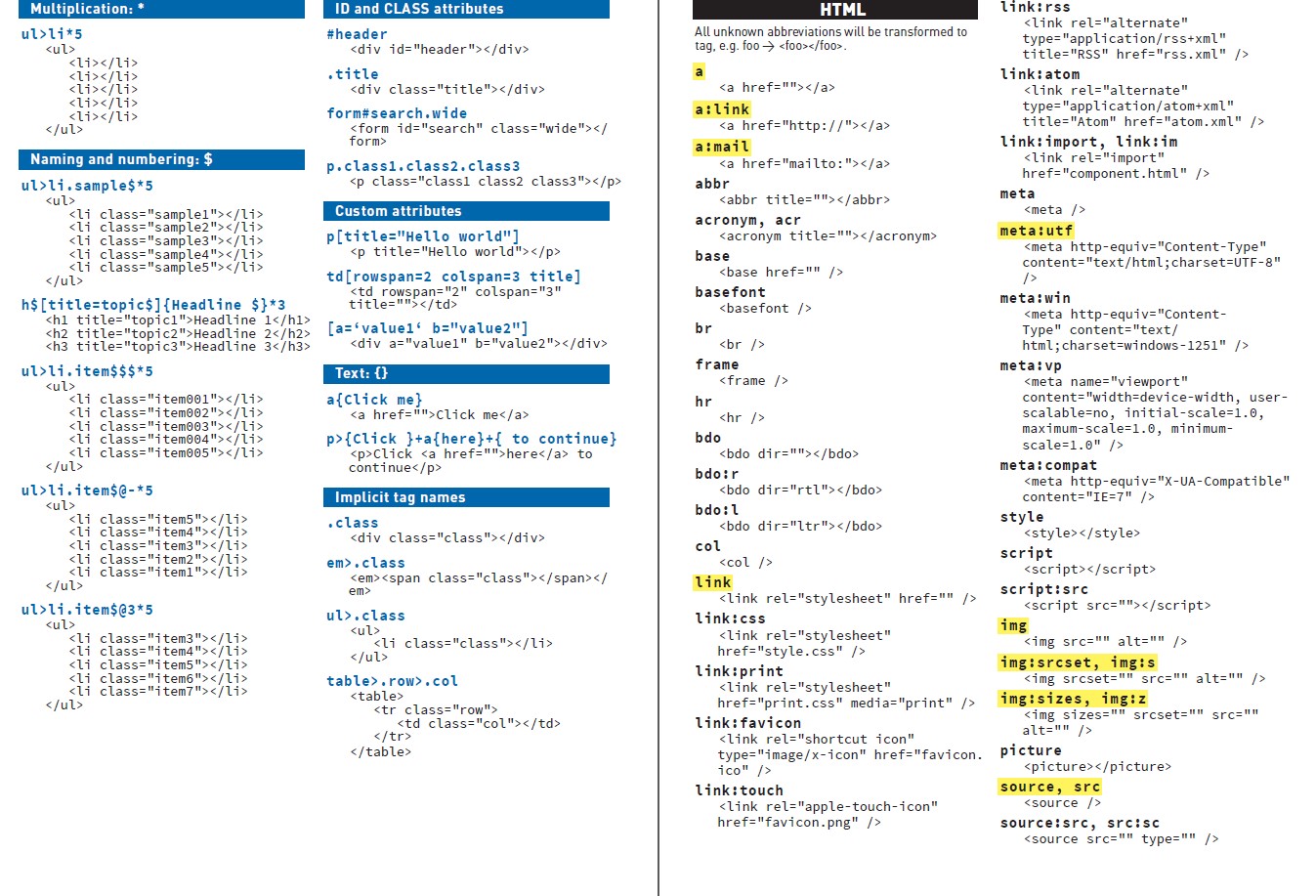Select the '#header' abbreviation
The height and width of the screenshot is (896, 1316).
pos(357,34)
